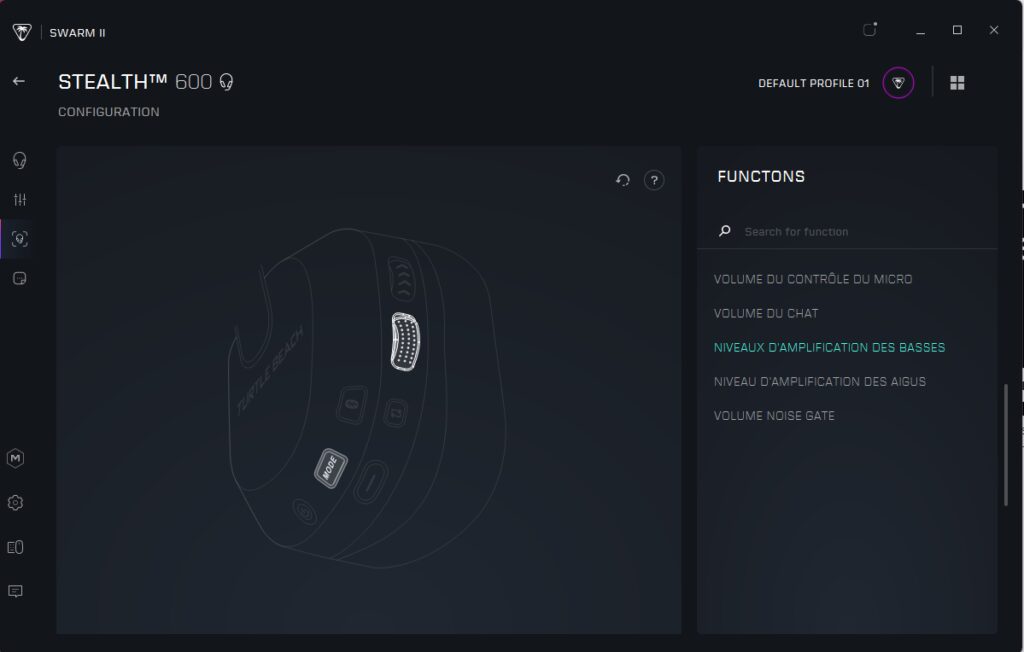Select the MODE button on the headset diagram

[x=329, y=468]
